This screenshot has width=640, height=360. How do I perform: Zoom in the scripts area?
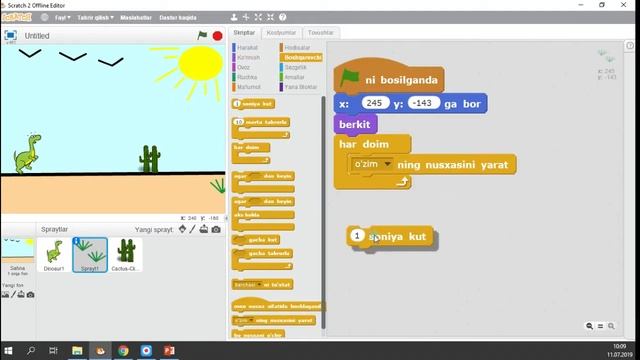611,326
